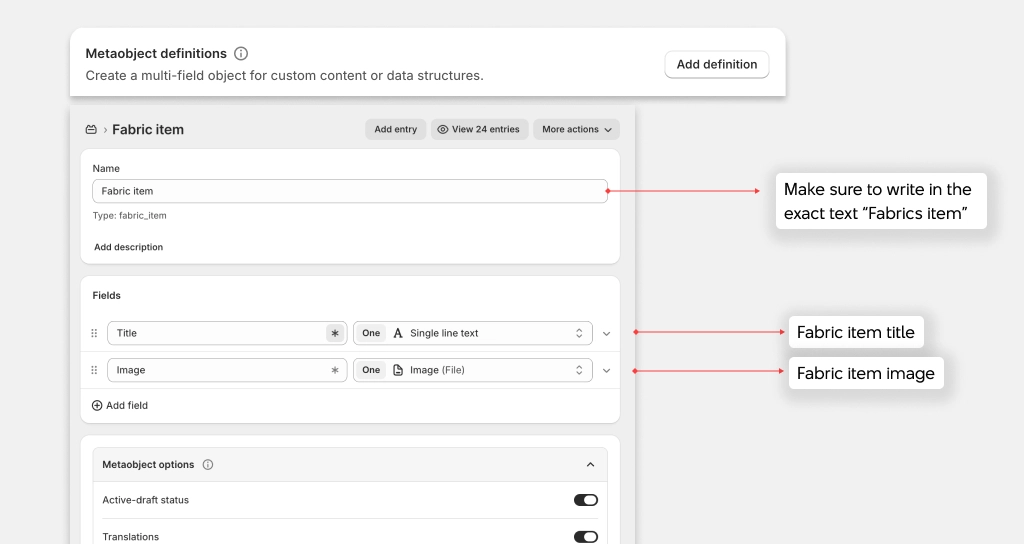Viewport: 1024px width, 544px height.
Task: Click the "Fields" section heading
Action: (x=106, y=296)
